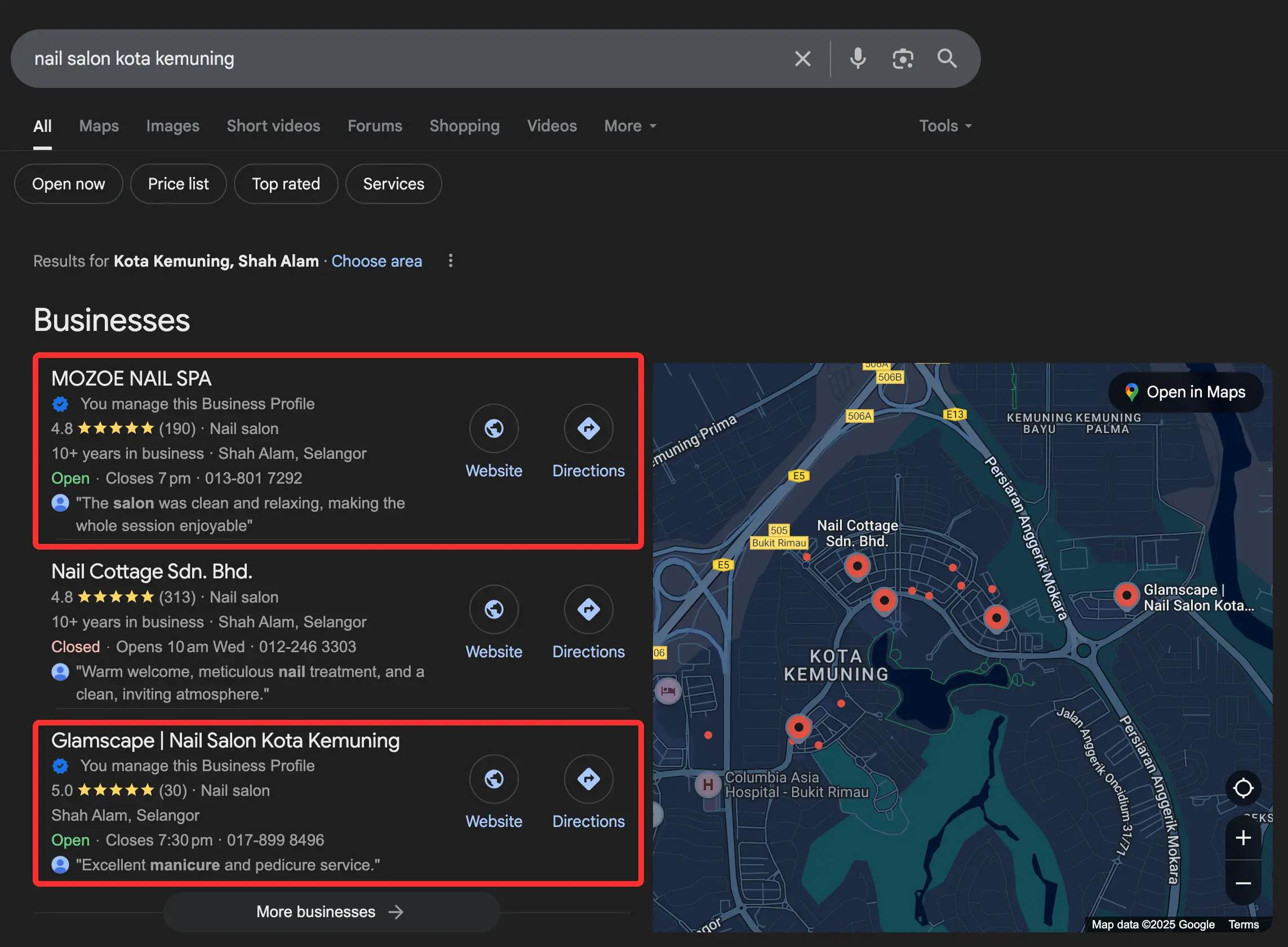Open search by image camera icon
Screen dimensions: 1288x947
click(903, 59)
